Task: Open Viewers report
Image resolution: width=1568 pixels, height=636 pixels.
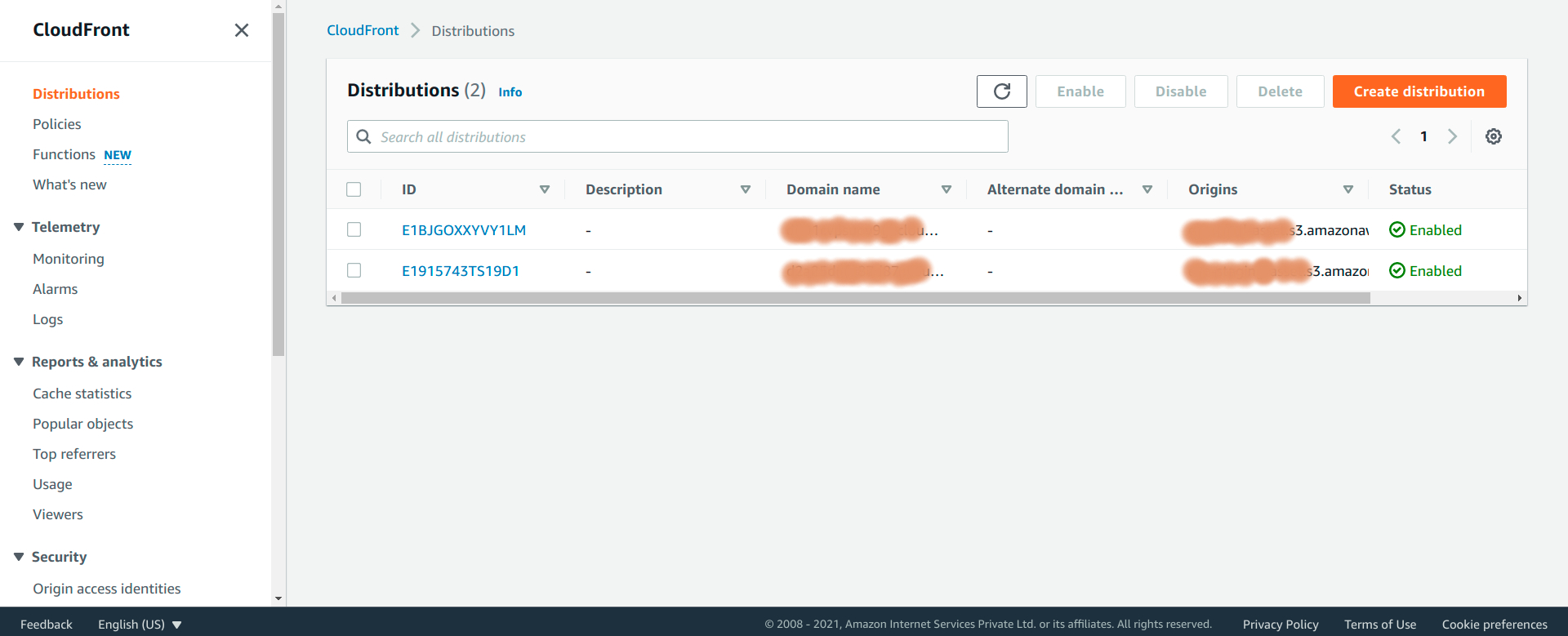Action: [58, 514]
